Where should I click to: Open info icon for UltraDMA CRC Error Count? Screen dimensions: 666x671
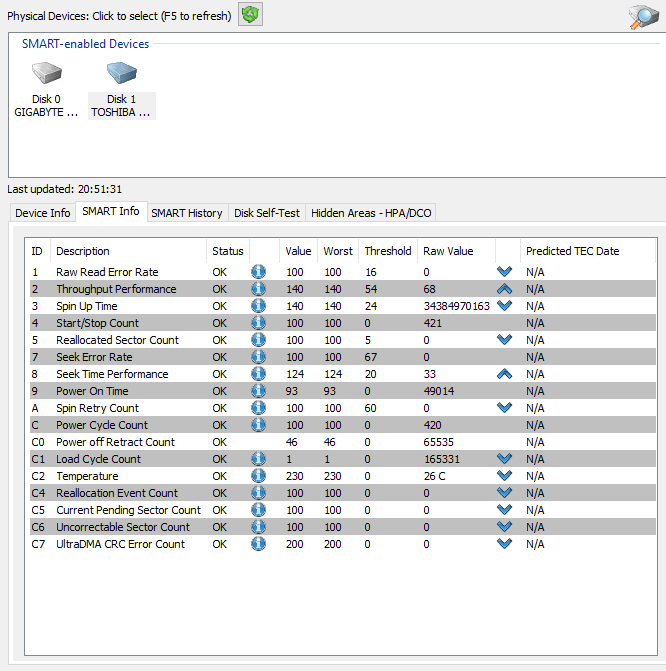[x=258, y=544]
